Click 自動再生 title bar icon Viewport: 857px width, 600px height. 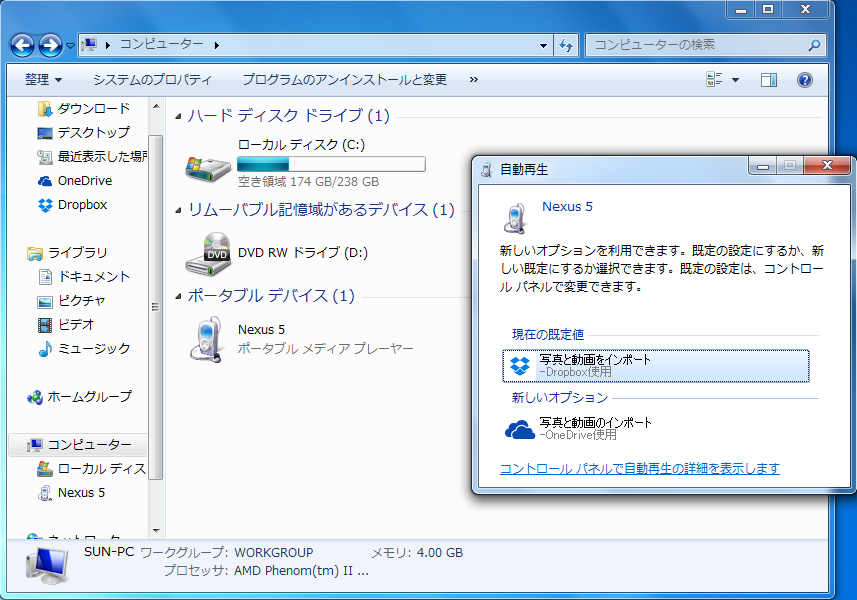coord(486,170)
